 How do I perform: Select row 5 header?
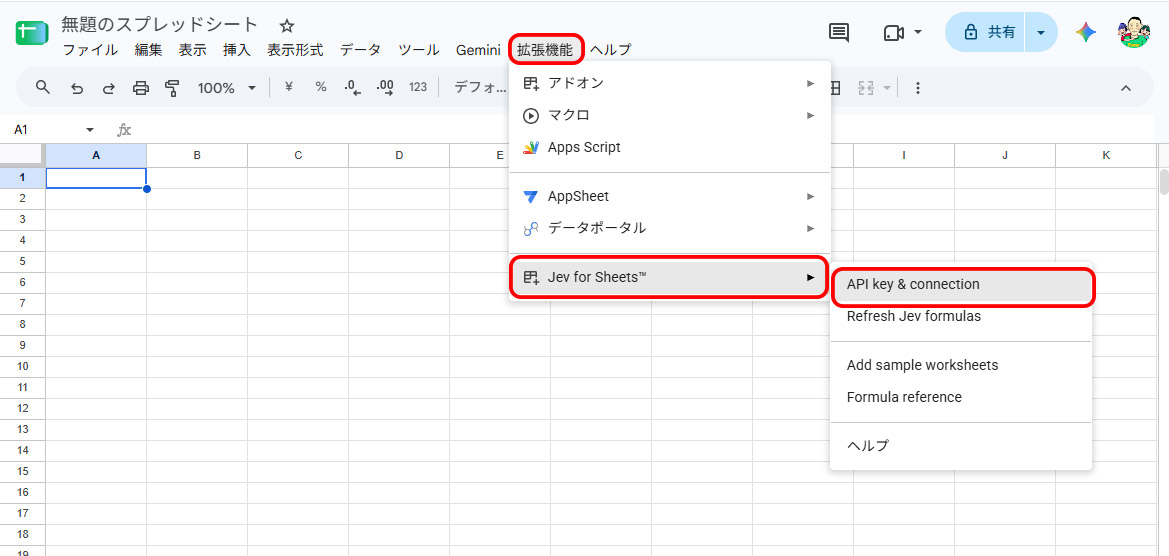[x=22, y=262]
